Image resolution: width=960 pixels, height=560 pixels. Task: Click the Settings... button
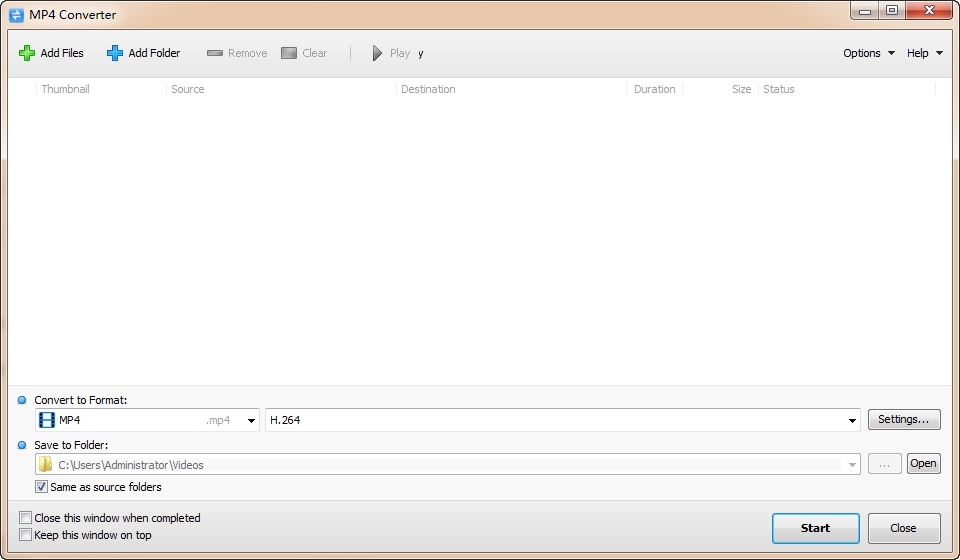click(x=904, y=419)
